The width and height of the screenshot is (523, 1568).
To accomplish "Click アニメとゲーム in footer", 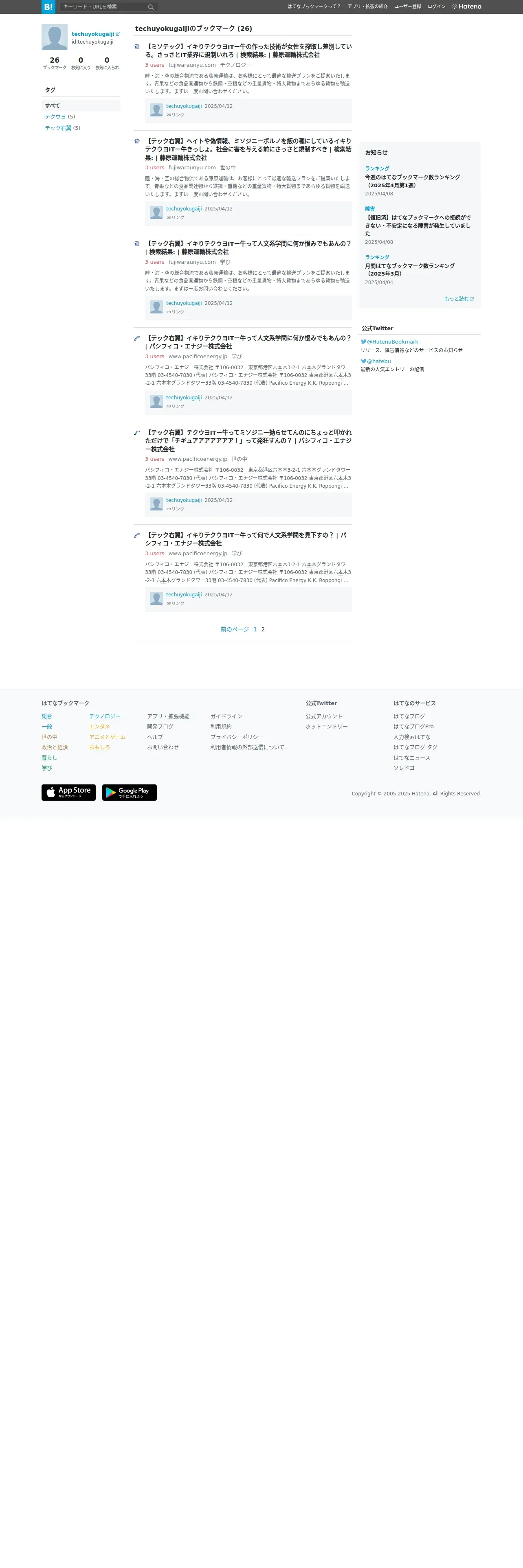I will [x=107, y=737].
